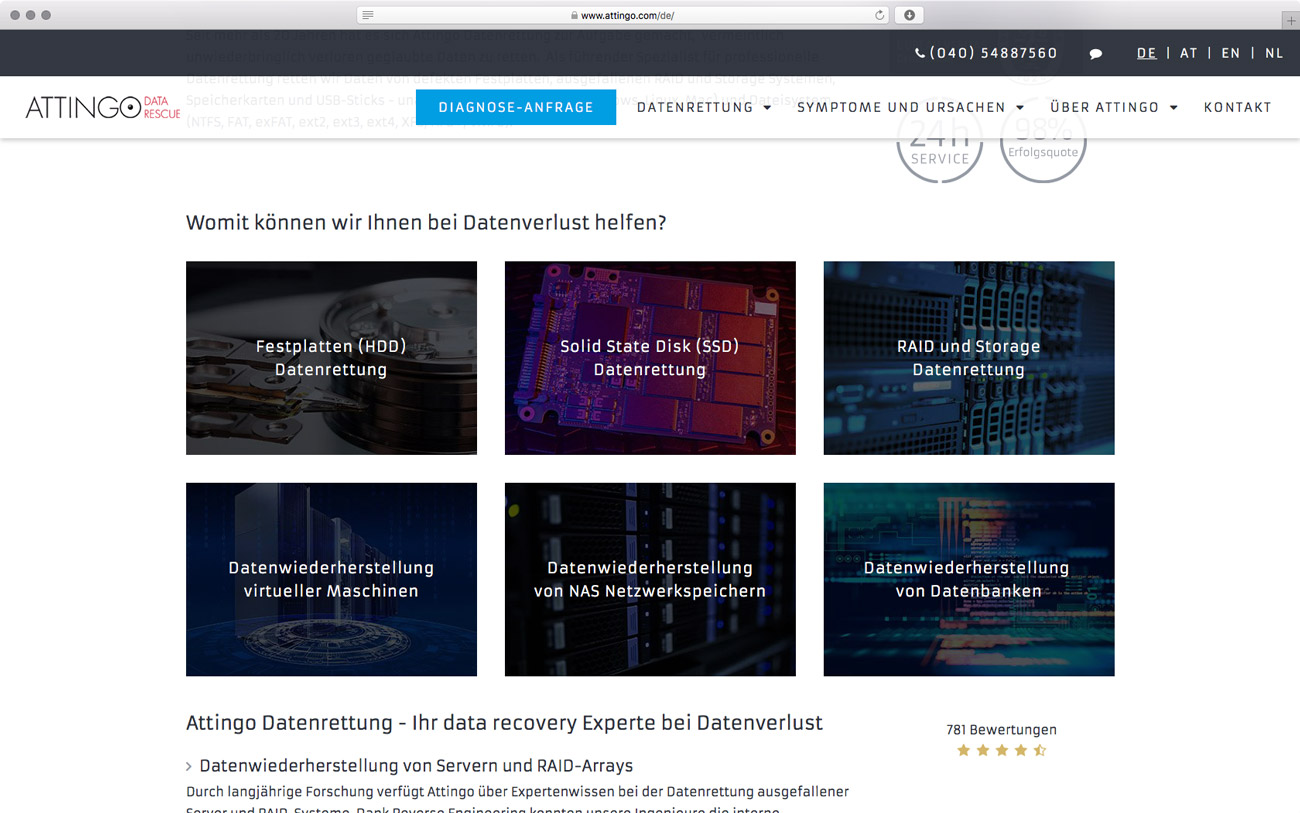
Task: Click the Safari reader view icon
Action: click(x=368, y=15)
